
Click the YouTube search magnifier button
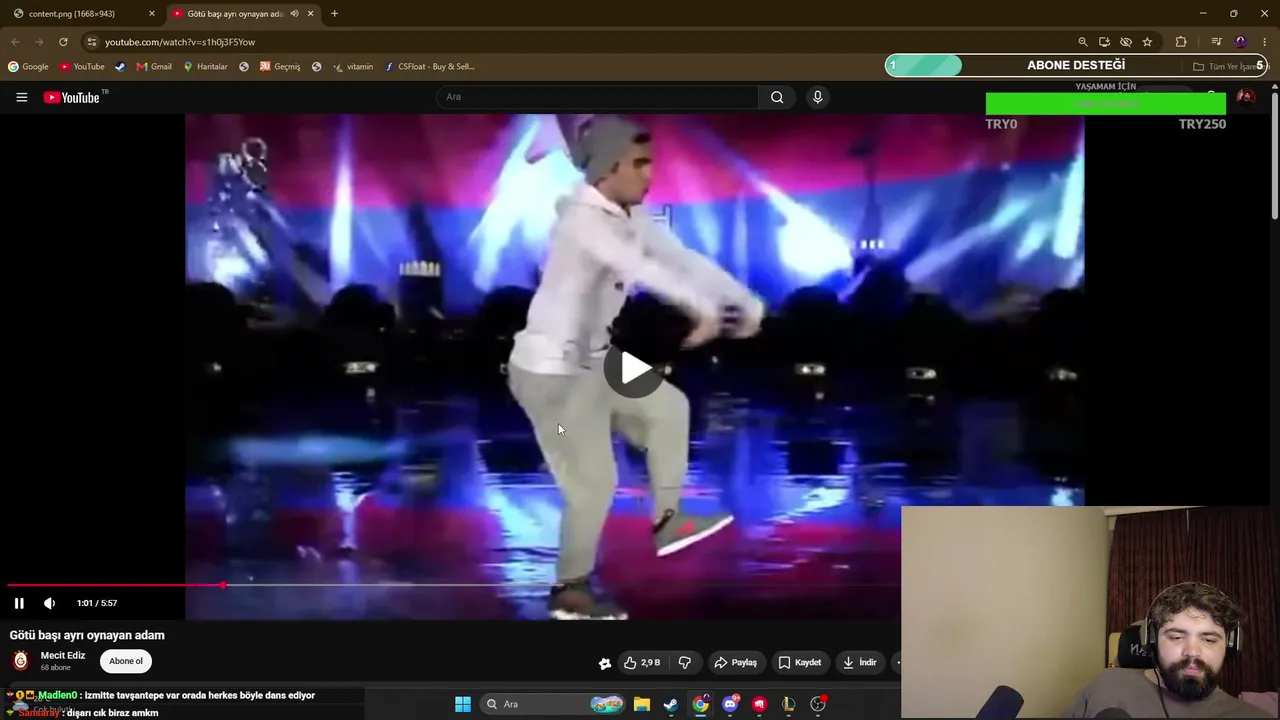coord(777,97)
